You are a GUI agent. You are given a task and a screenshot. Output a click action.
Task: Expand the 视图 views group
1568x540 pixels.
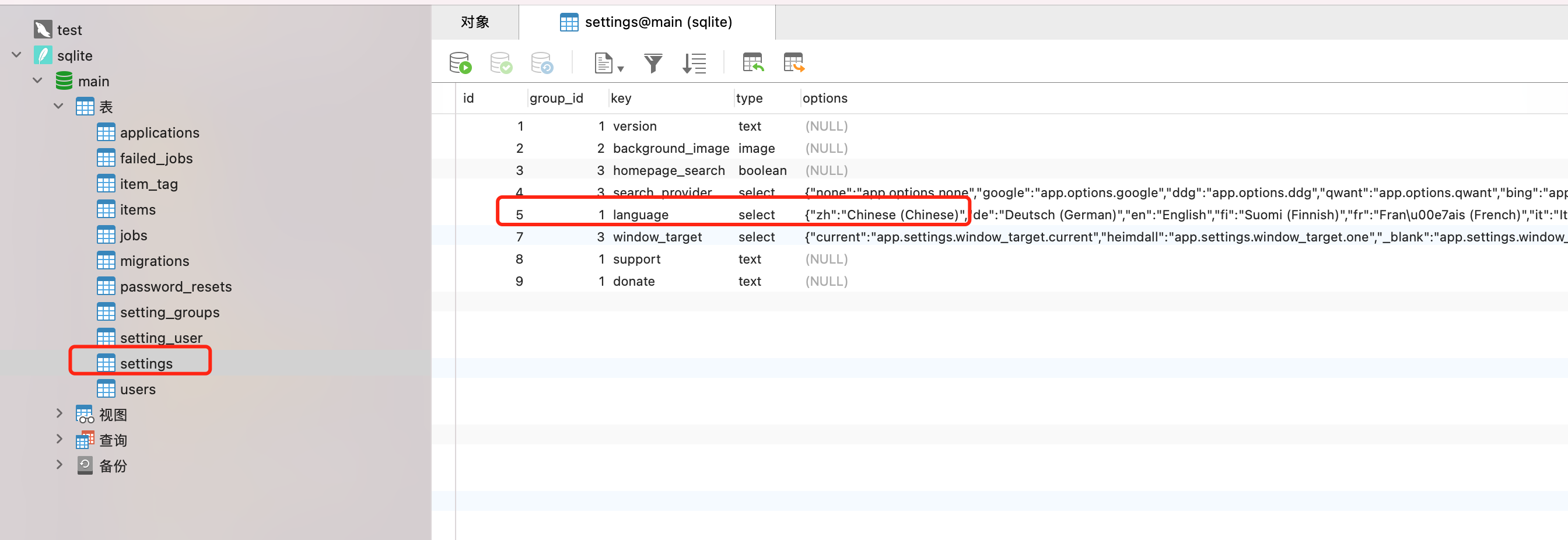click(59, 413)
